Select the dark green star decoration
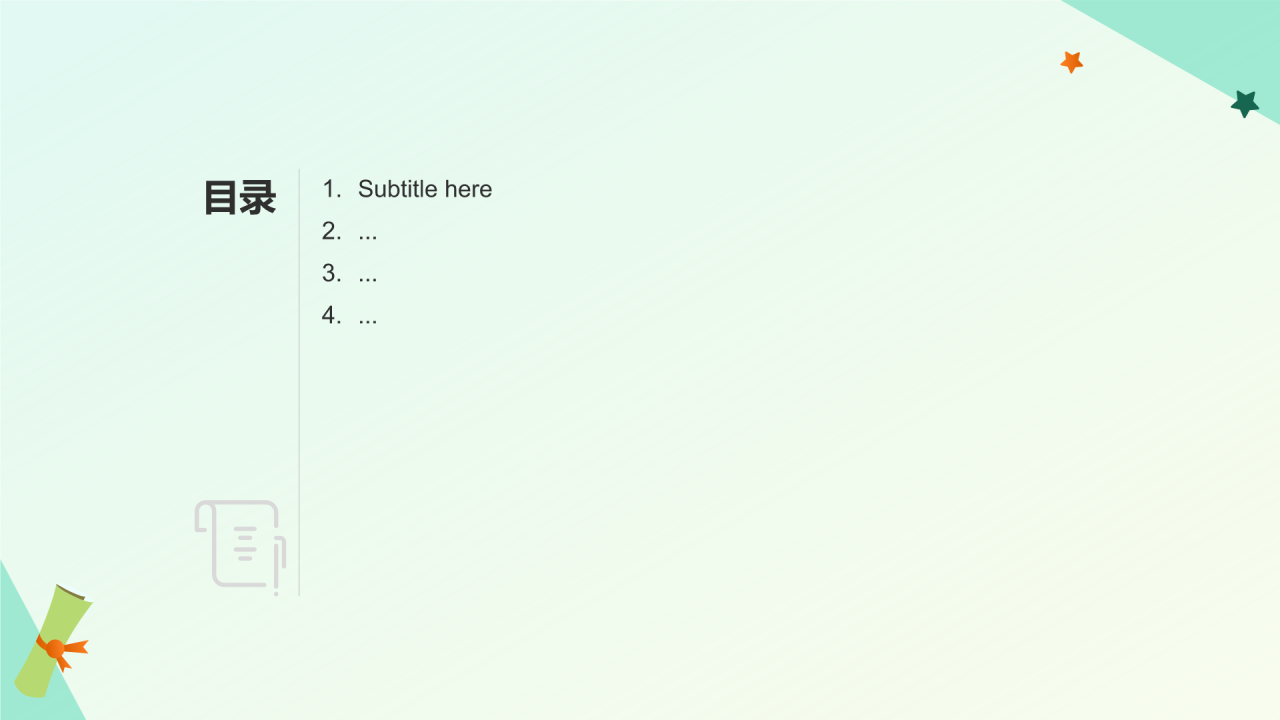1280x720 pixels. [x=1245, y=103]
